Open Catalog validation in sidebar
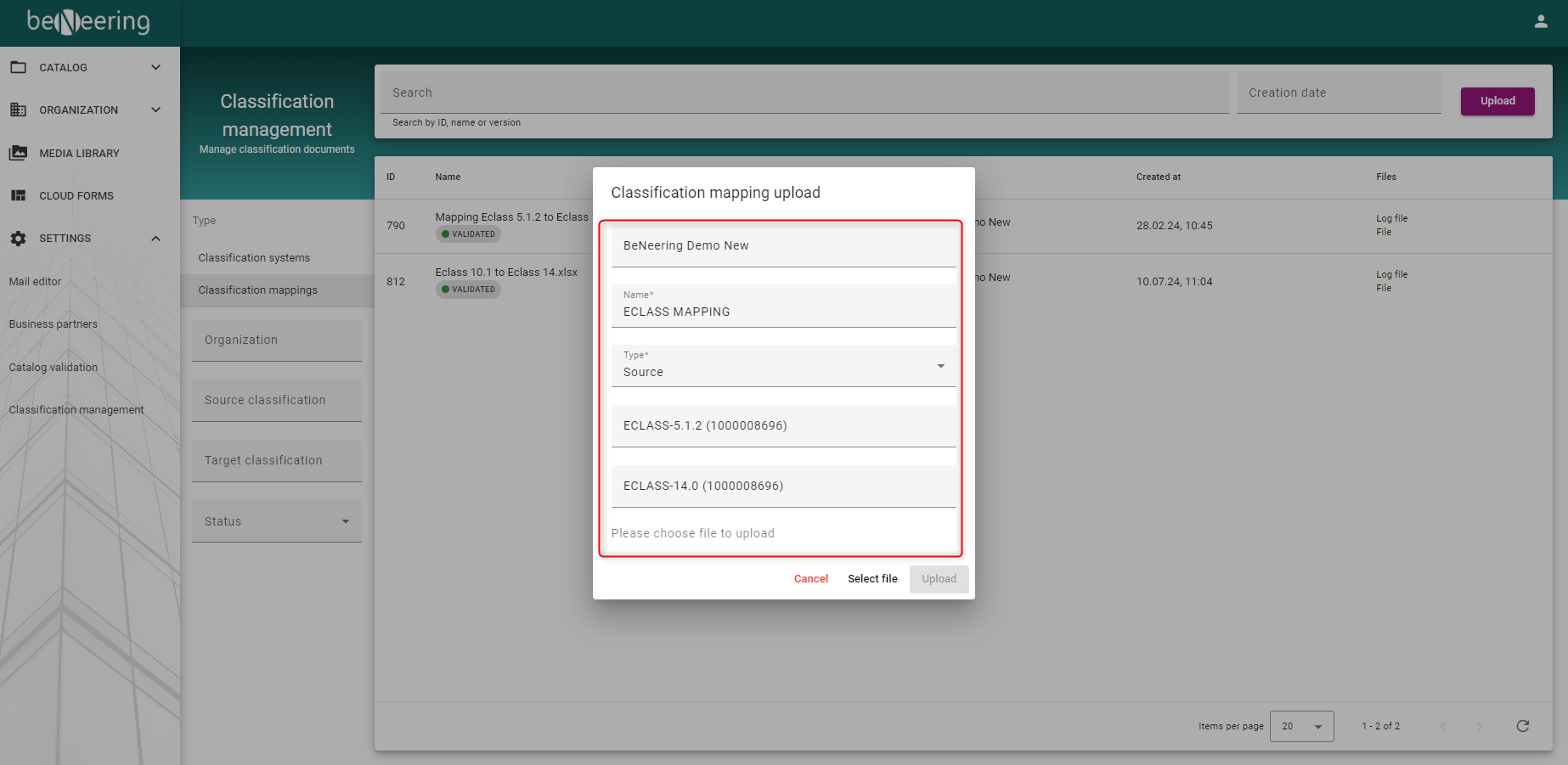Image resolution: width=1568 pixels, height=765 pixels. coord(54,368)
